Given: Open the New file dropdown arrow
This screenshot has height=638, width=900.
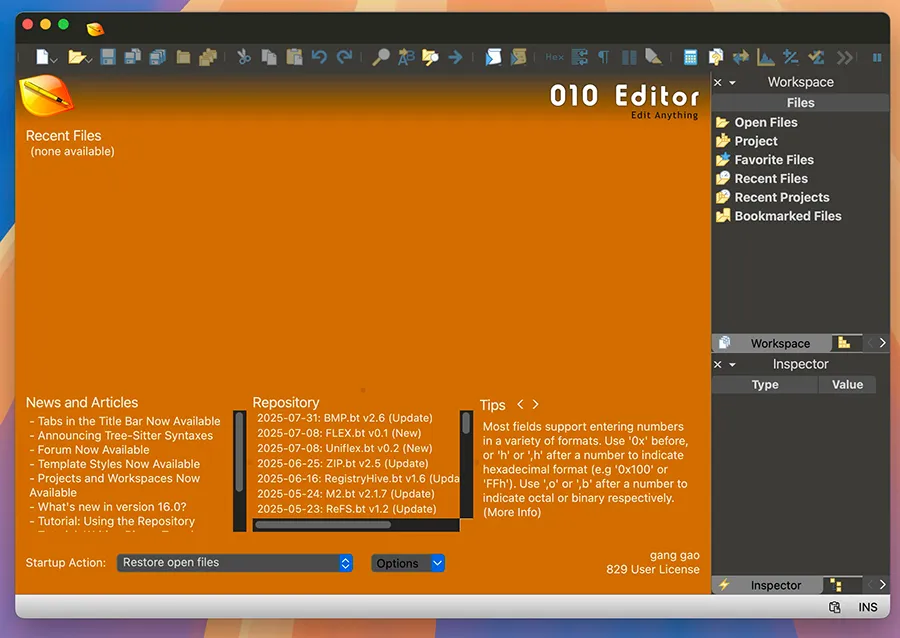Looking at the screenshot, I should pyautogui.click(x=54, y=60).
